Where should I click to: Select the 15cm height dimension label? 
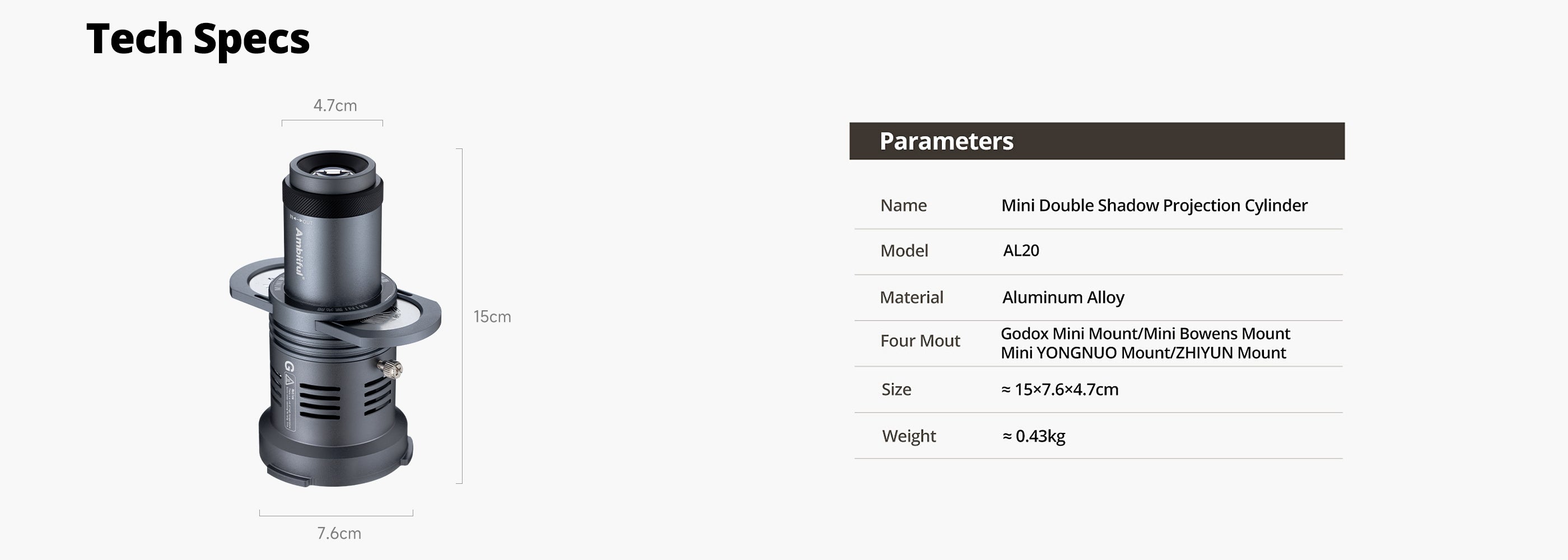(492, 316)
